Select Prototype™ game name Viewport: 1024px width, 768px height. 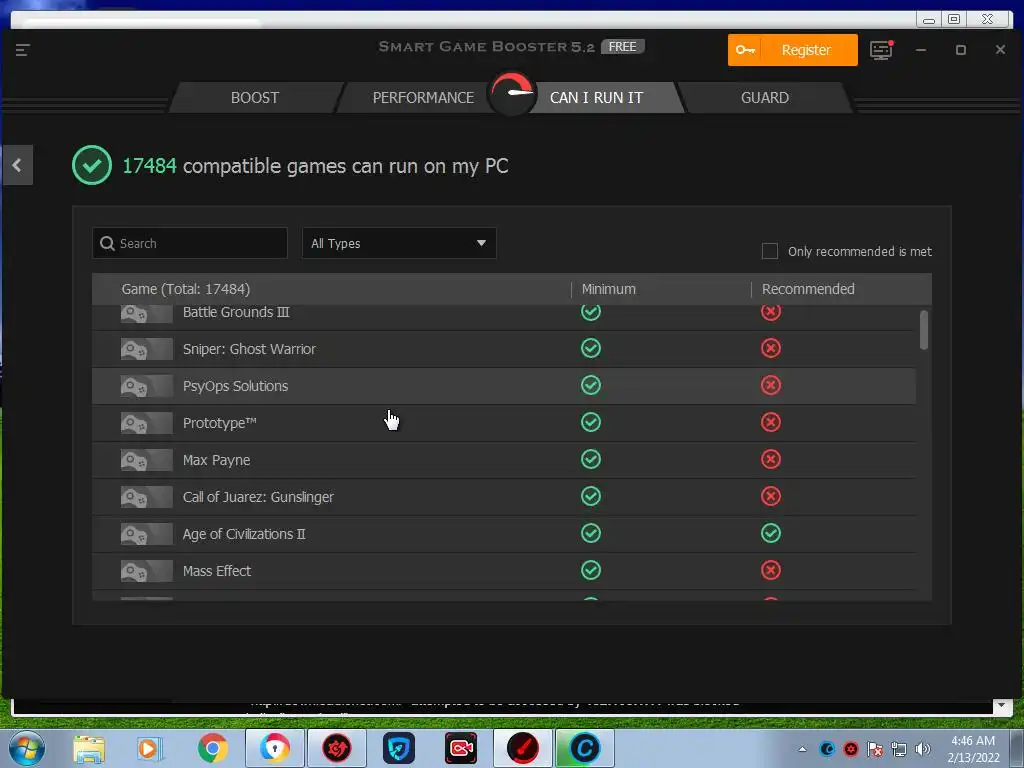click(x=219, y=423)
